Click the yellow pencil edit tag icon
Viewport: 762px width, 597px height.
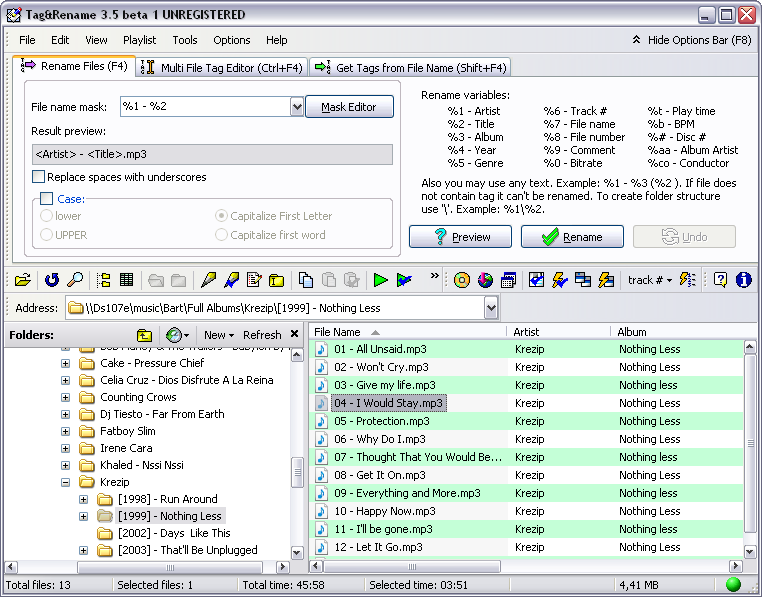point(208,280)
